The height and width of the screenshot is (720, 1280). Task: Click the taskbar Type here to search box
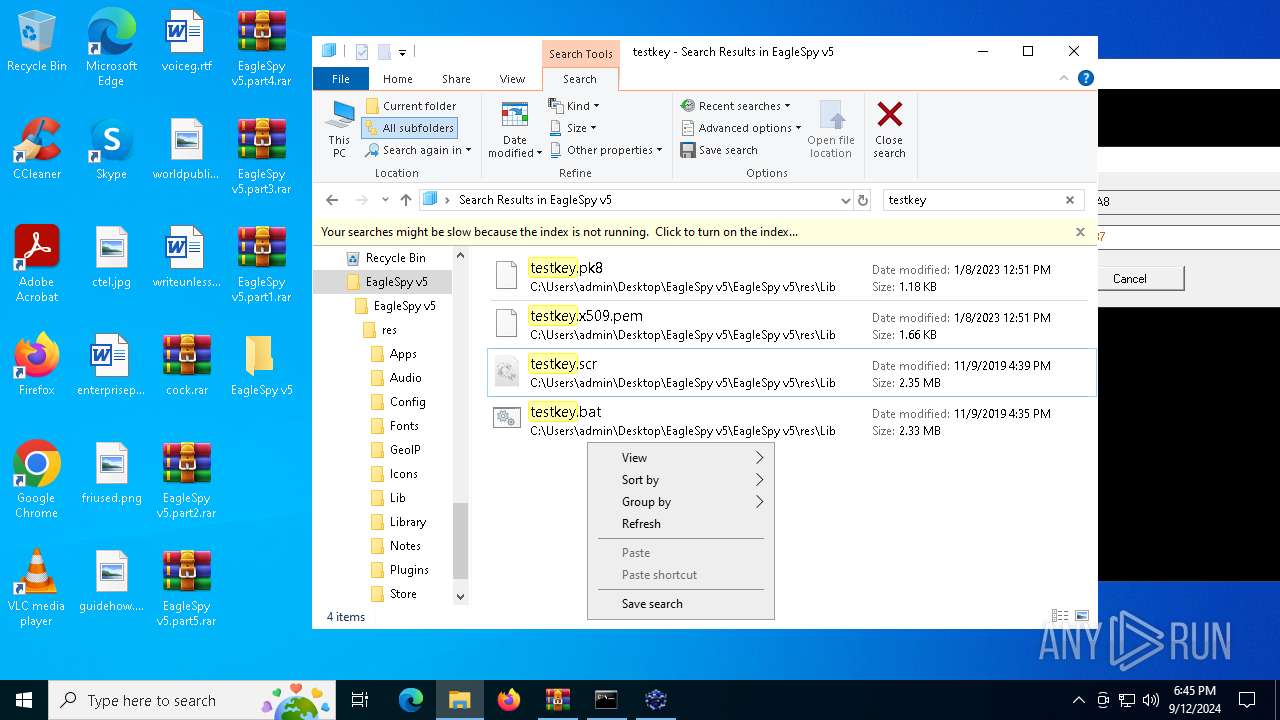tap(193, 700)
